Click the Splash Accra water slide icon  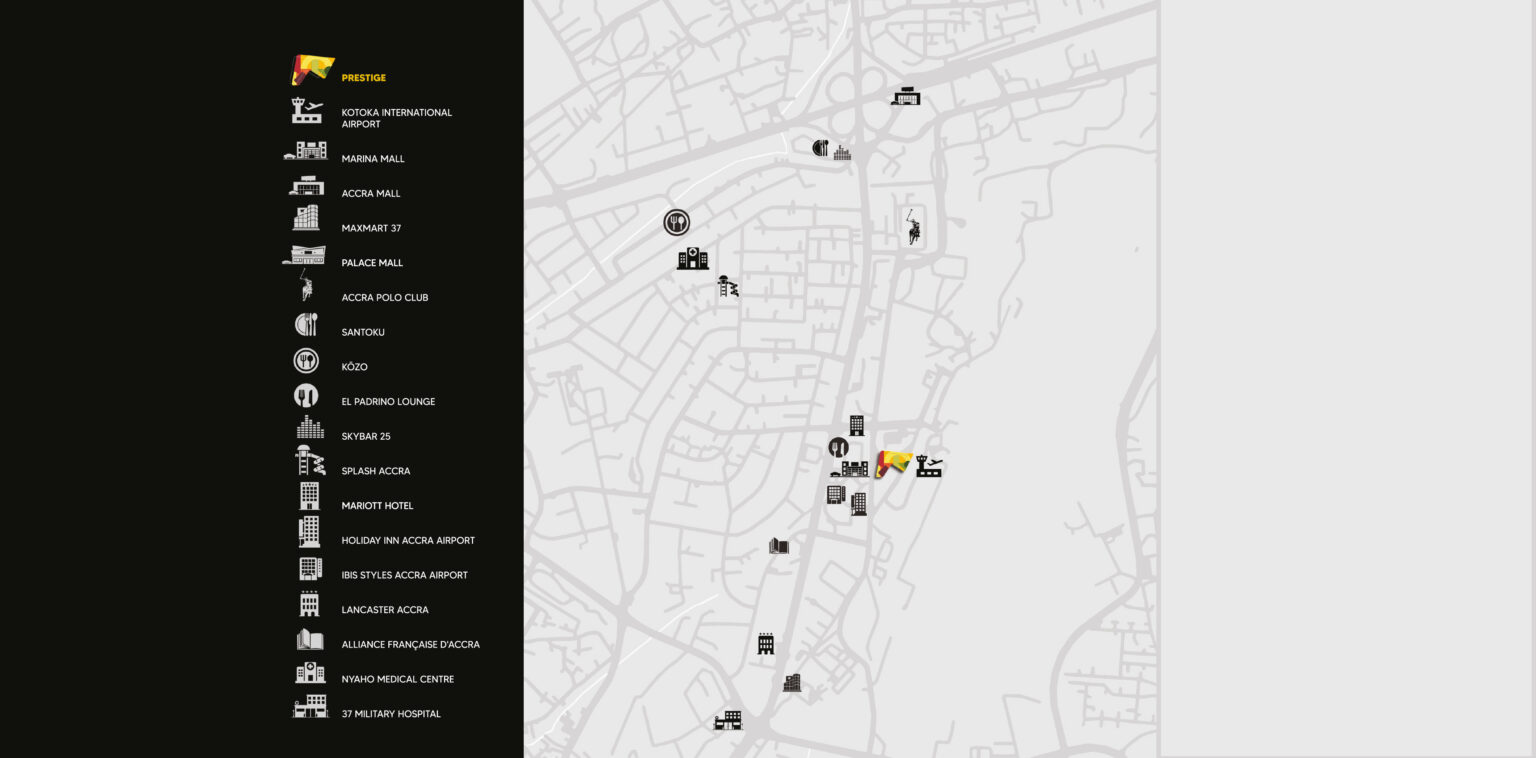click(308, 462)
